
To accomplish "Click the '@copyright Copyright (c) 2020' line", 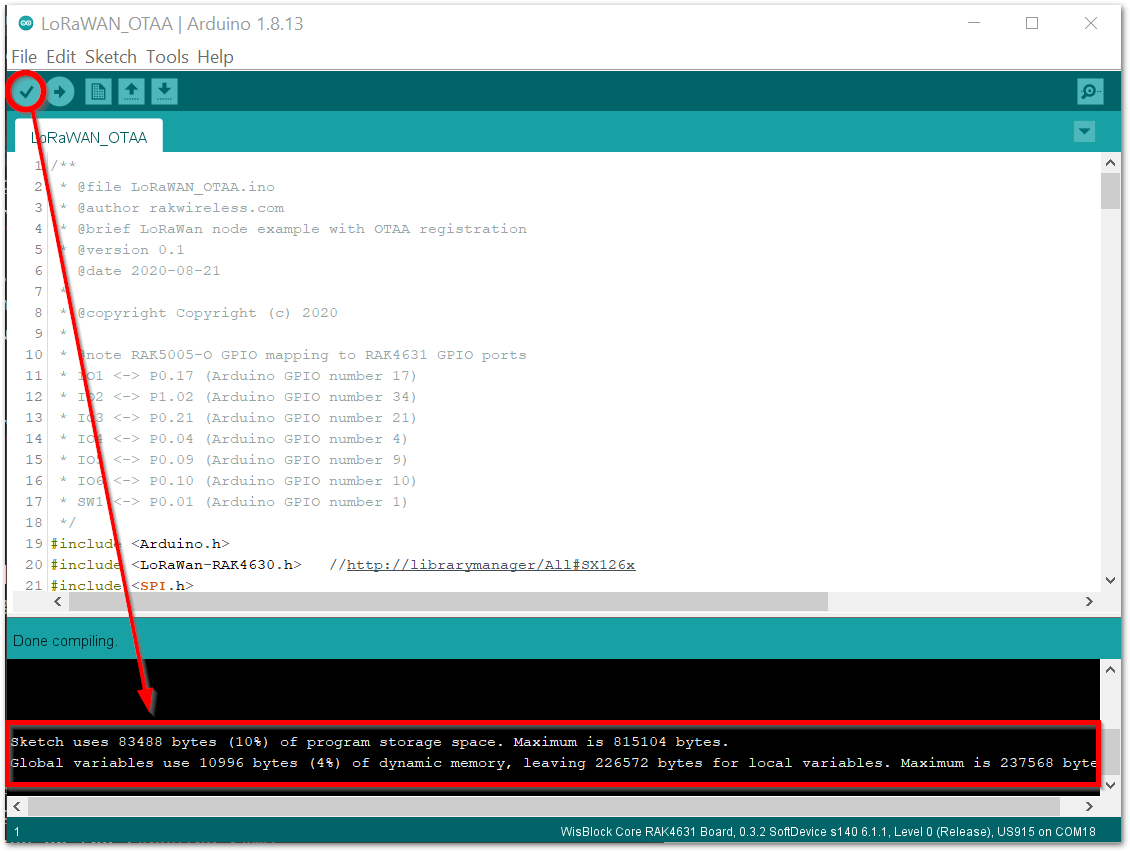I will 199,313.
